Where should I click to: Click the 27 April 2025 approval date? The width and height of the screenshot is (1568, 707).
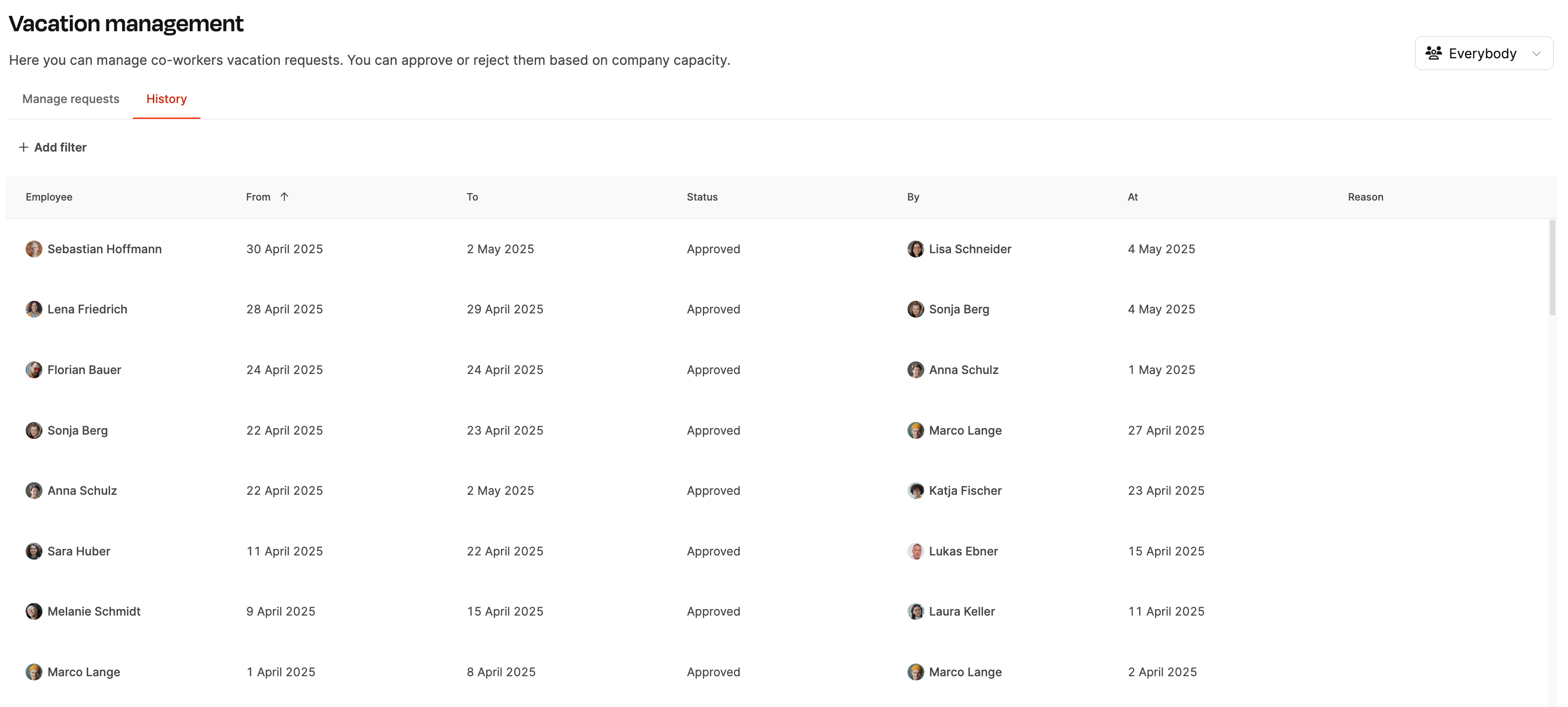pos(1166,430)
